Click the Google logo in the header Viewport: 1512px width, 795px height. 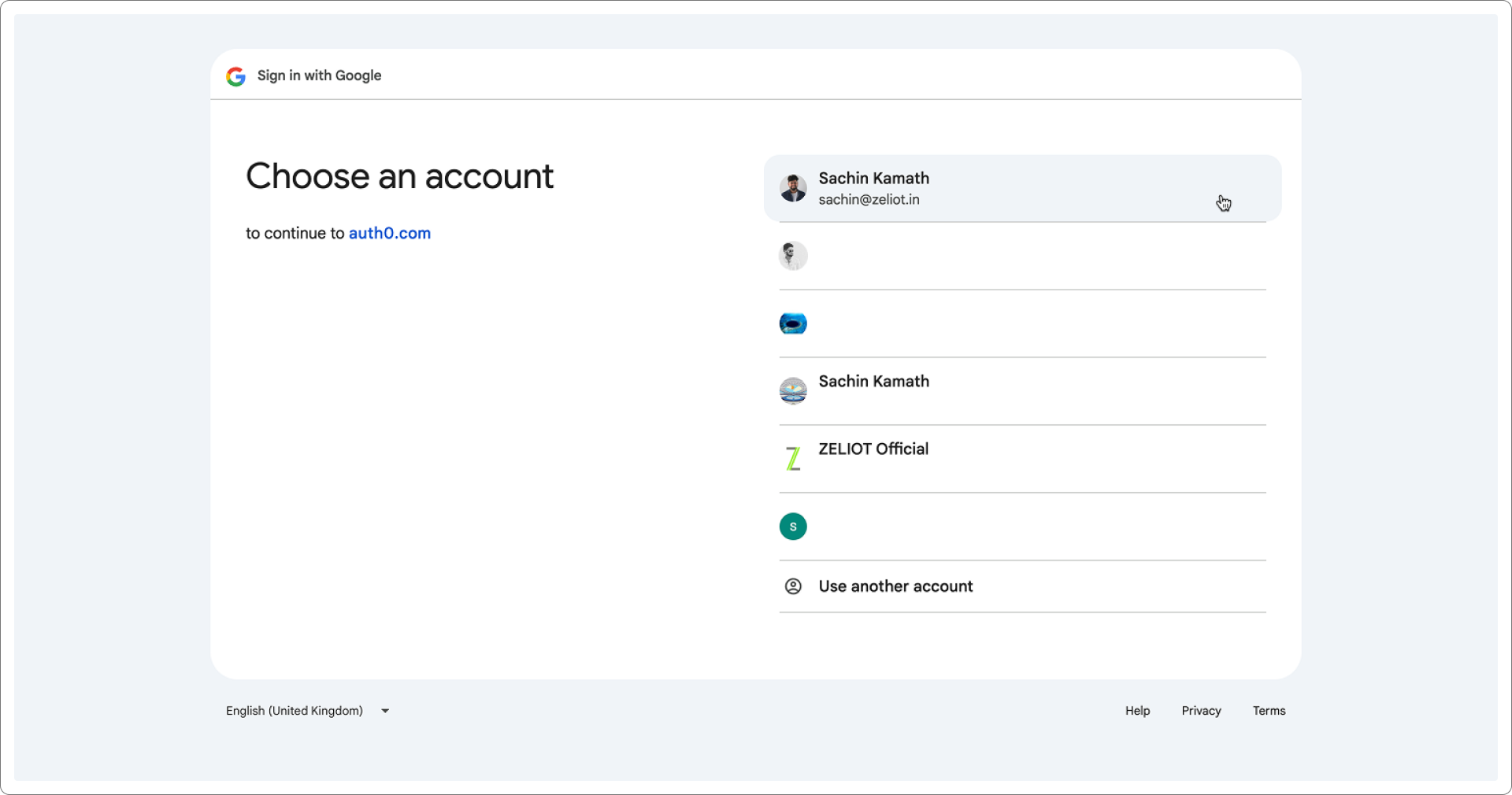click(x=235, y=76)
